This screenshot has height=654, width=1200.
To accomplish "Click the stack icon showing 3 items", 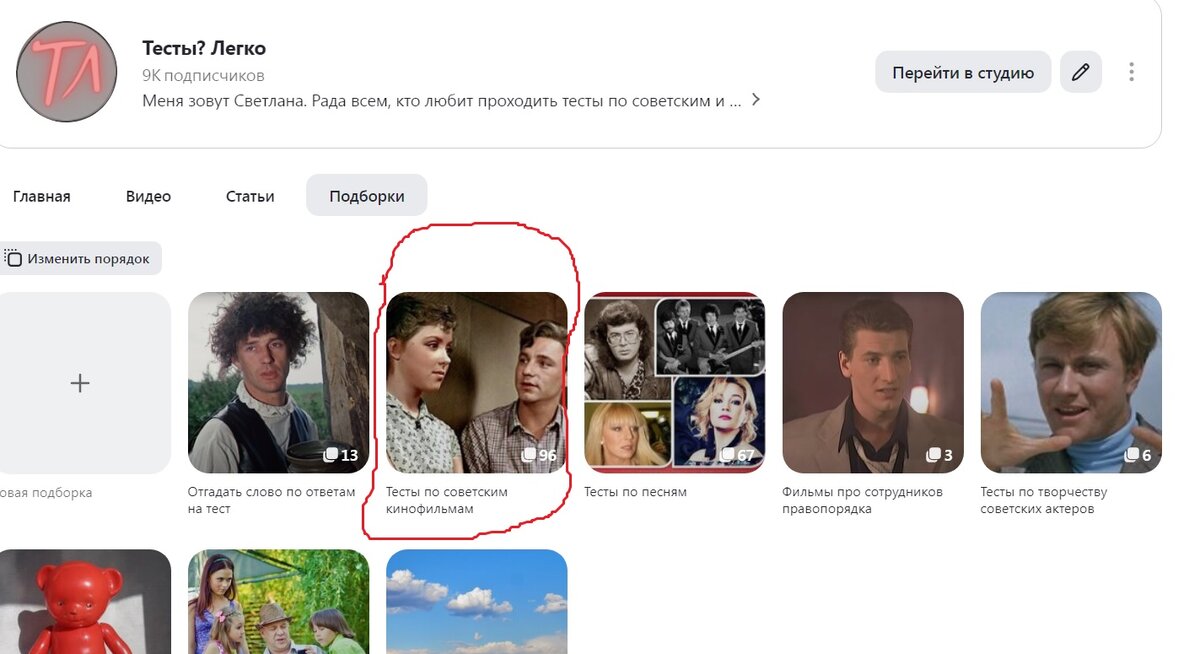I will point(932,455).
